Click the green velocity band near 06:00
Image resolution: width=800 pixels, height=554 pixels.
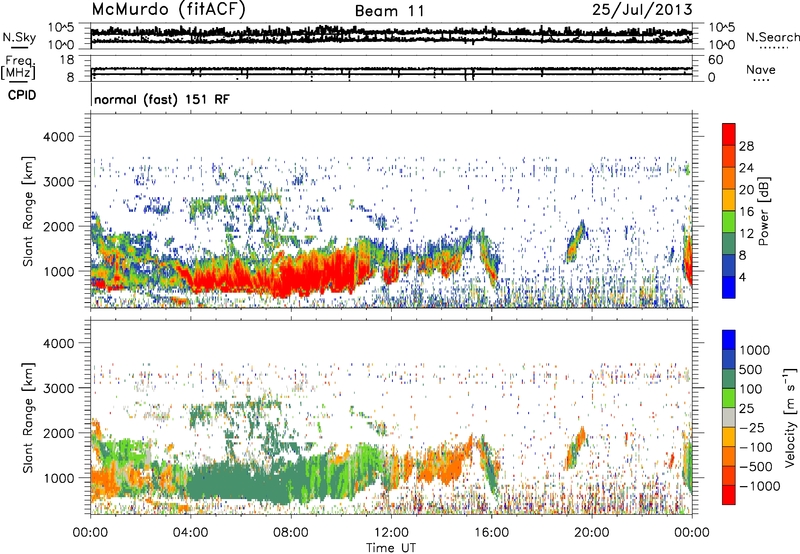240,480
